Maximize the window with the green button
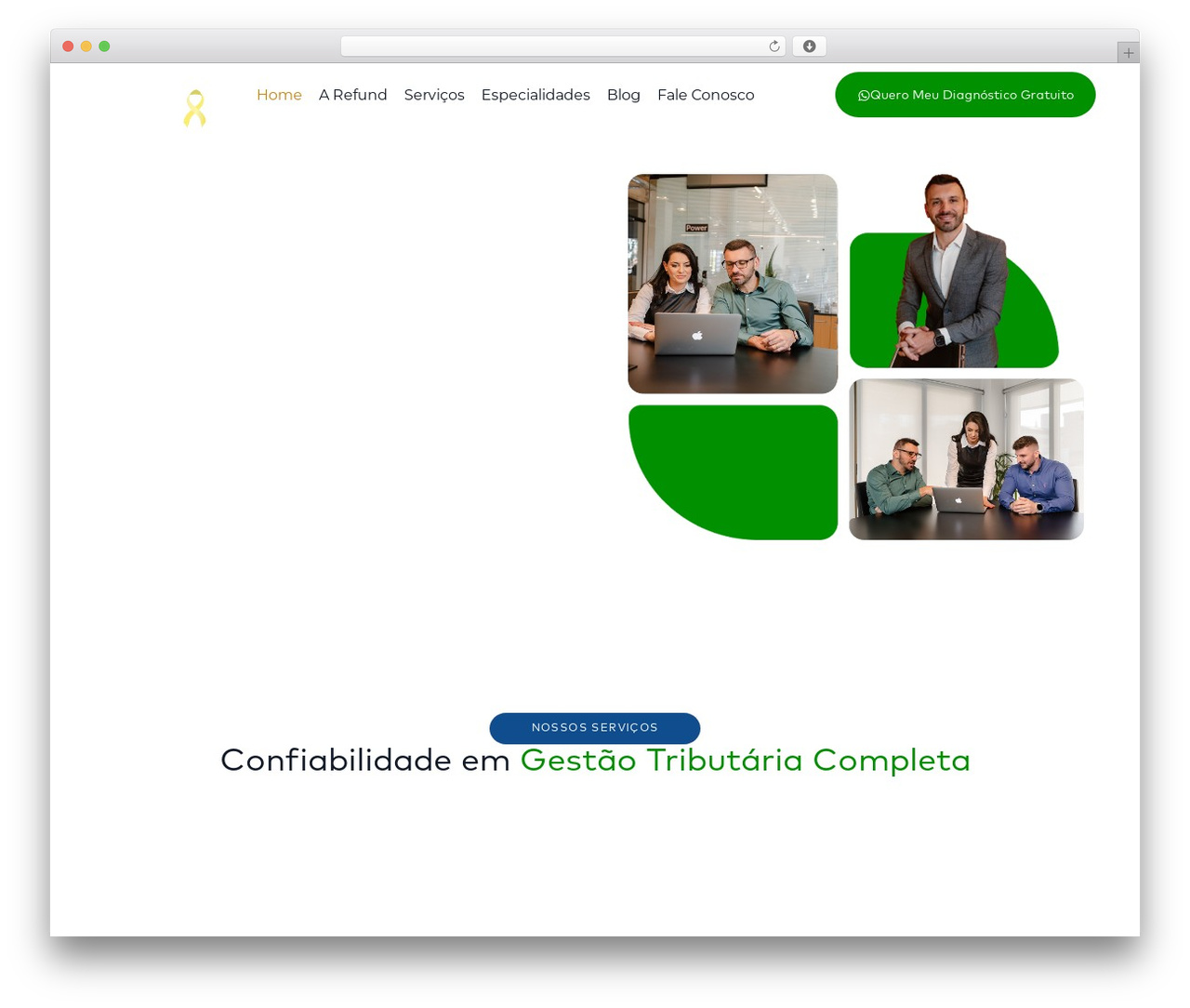This screenshot has height=1008, width=1190. pyautogui.click(x=104, y=46)
